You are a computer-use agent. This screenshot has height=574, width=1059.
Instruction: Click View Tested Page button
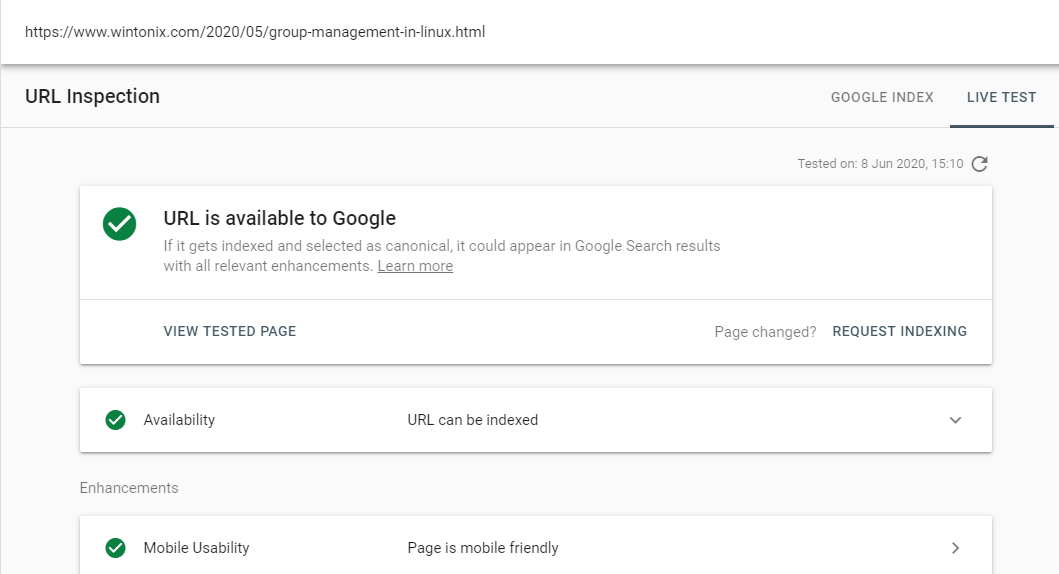(230, 332)
